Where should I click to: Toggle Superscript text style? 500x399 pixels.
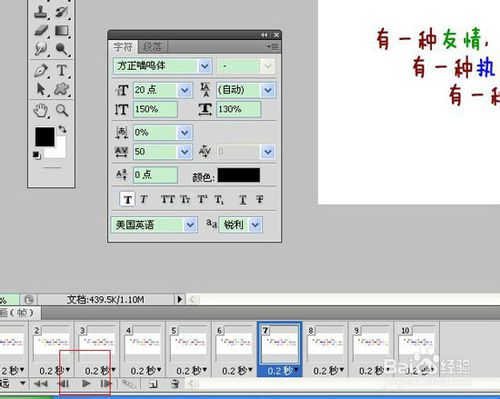tap(202, 199)
